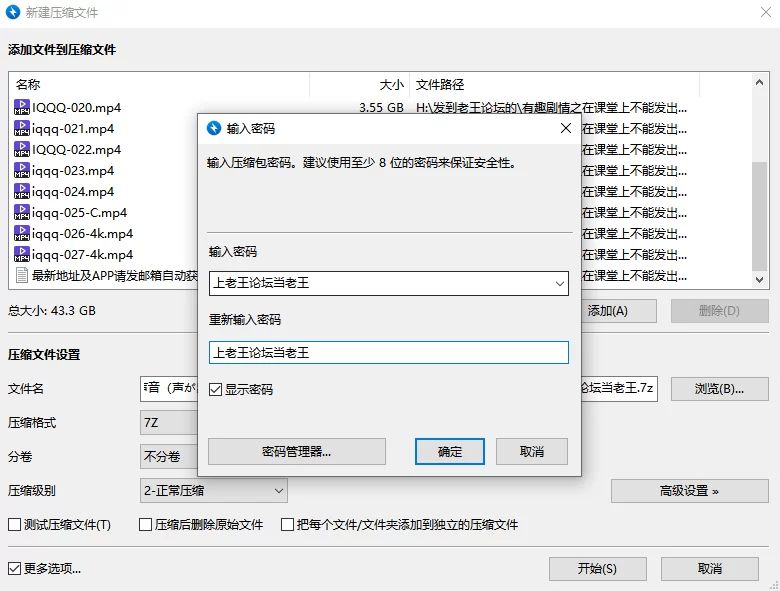Image resolution: width=780 pixels, height=591 pixels.
Task: Select file iqqq-024.mp4
Action: (73, 192)
